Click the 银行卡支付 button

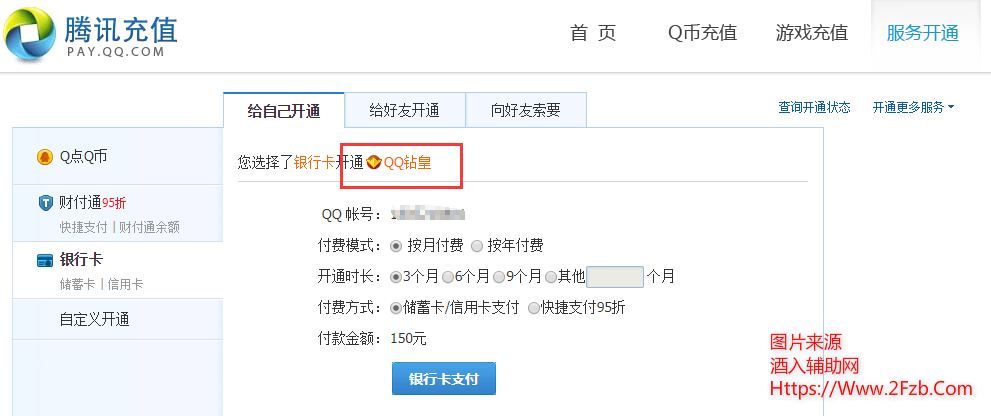point(443,379)
